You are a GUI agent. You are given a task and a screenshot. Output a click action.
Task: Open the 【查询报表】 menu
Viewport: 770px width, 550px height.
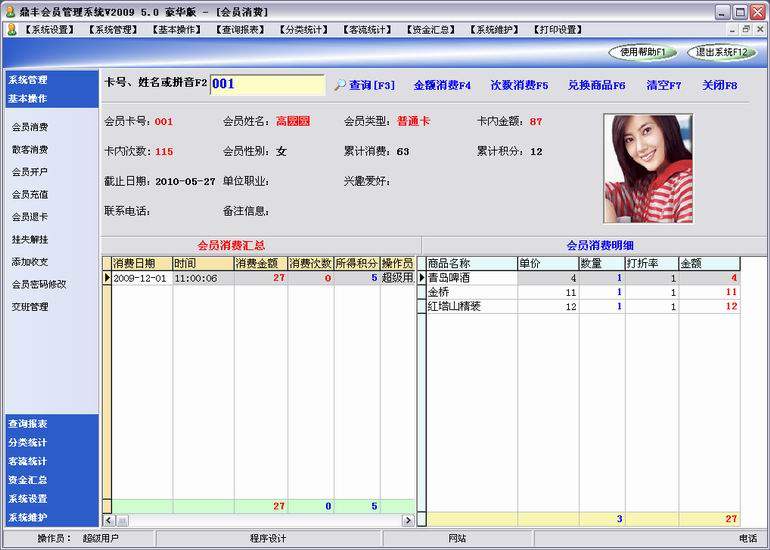click(x=240, y=29)
